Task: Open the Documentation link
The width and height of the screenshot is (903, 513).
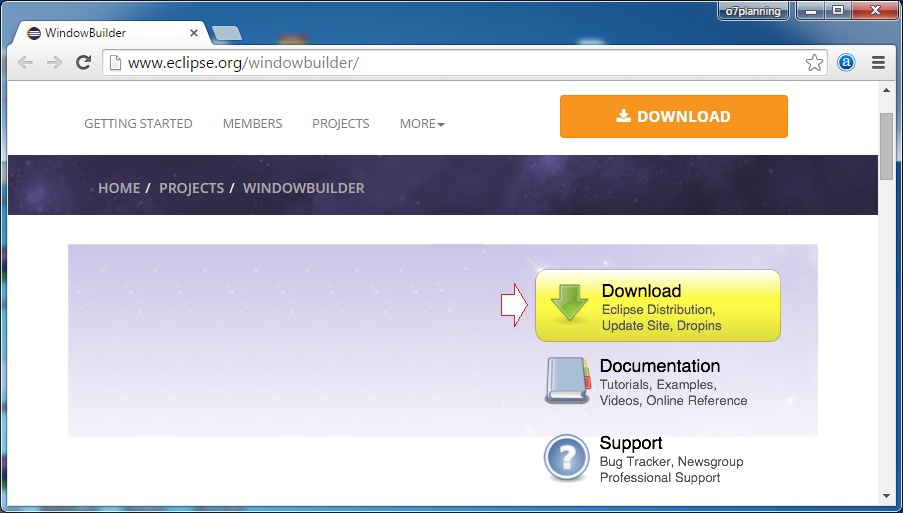Action: (x=660, y=366)
